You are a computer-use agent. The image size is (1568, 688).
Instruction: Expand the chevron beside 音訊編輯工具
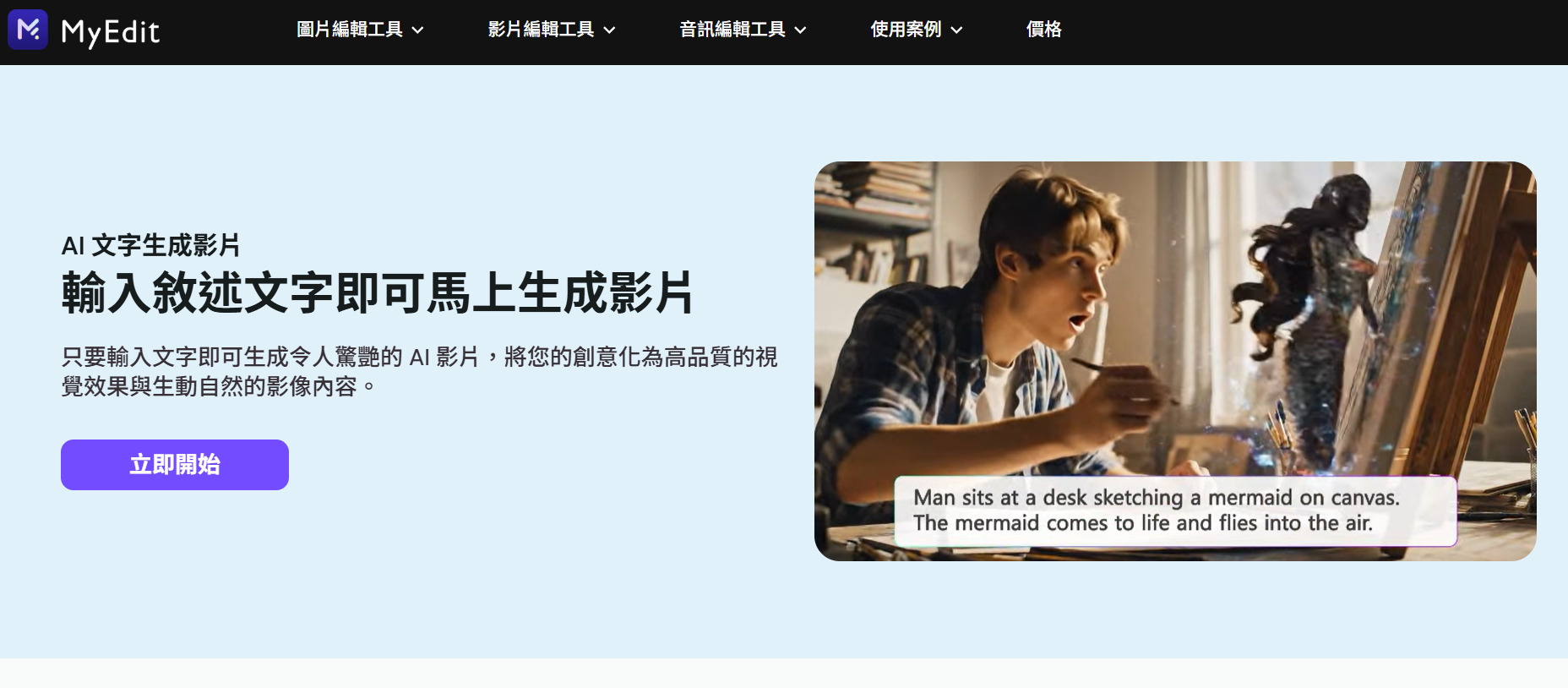800,30
